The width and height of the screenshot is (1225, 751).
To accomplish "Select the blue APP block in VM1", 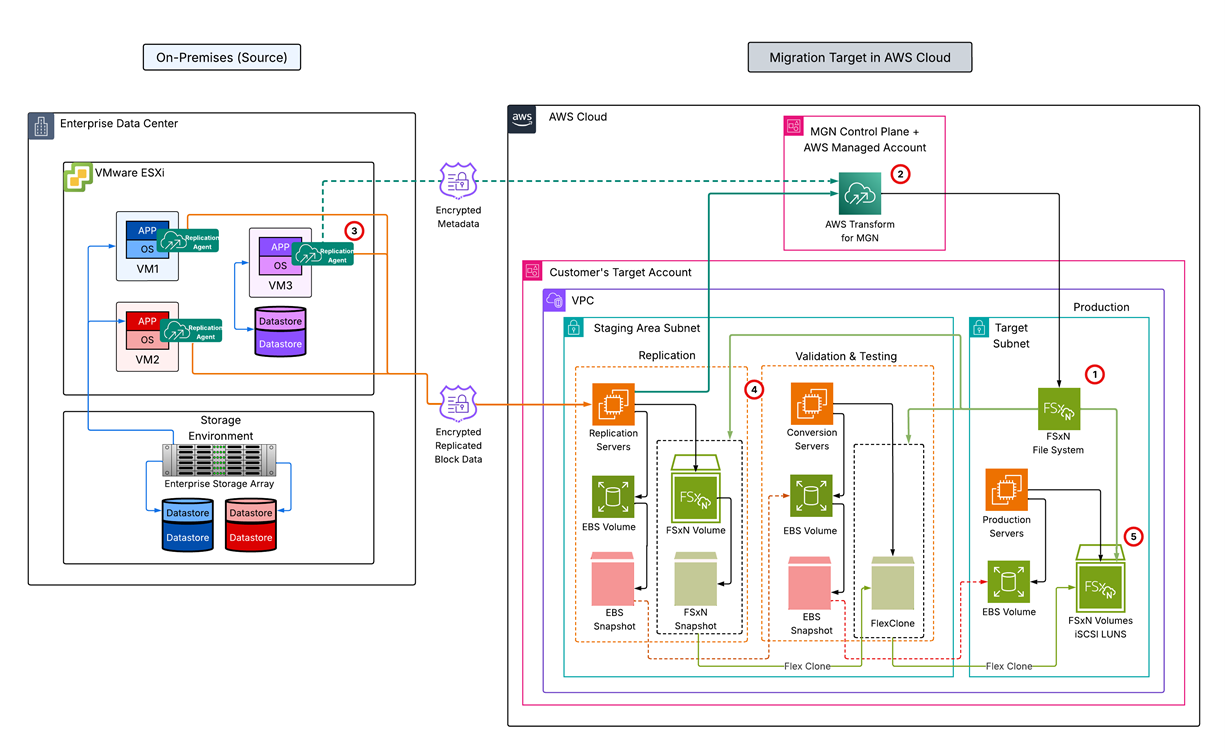I will pyautogui.click(x=147, y=230).
